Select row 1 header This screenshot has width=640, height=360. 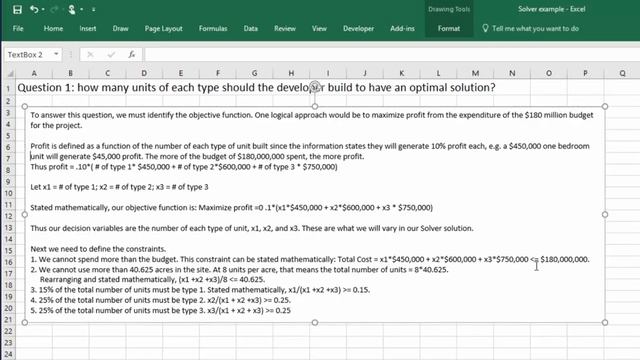(8, 88)
